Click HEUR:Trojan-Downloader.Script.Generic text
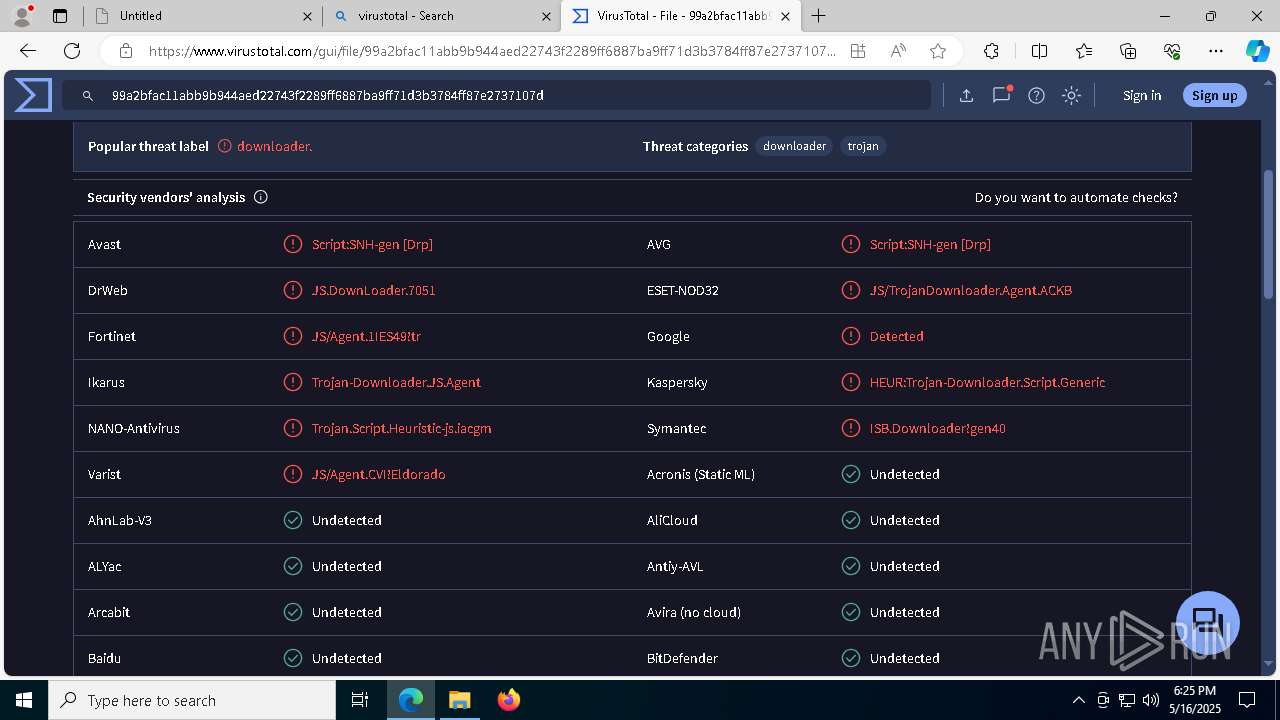The width and height of the screenshot is (1280, 720). [x=987, y=382]
